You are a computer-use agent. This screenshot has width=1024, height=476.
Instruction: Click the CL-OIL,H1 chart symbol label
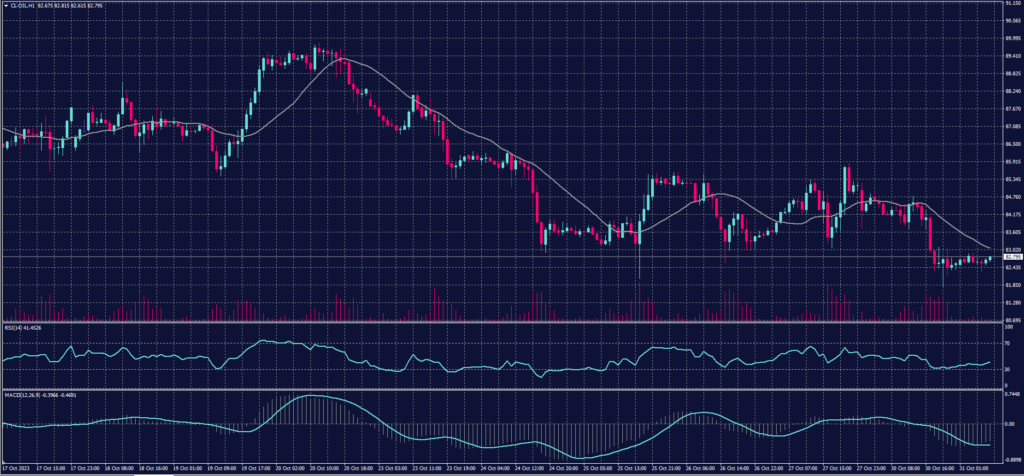click(24, 5)
